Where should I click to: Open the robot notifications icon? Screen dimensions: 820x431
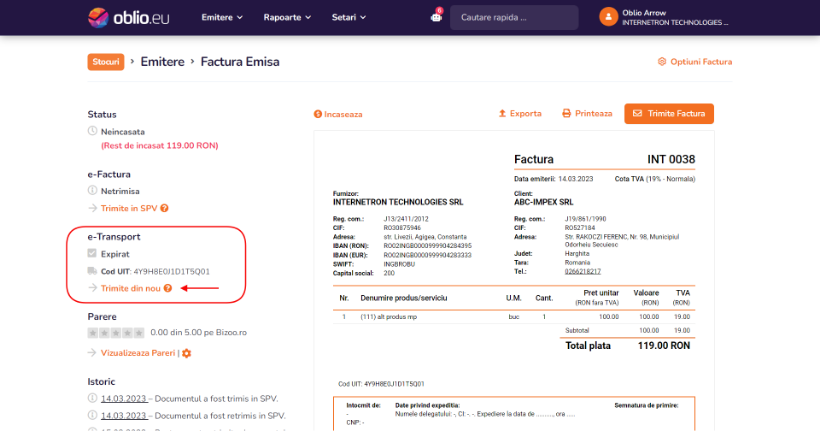436,17
